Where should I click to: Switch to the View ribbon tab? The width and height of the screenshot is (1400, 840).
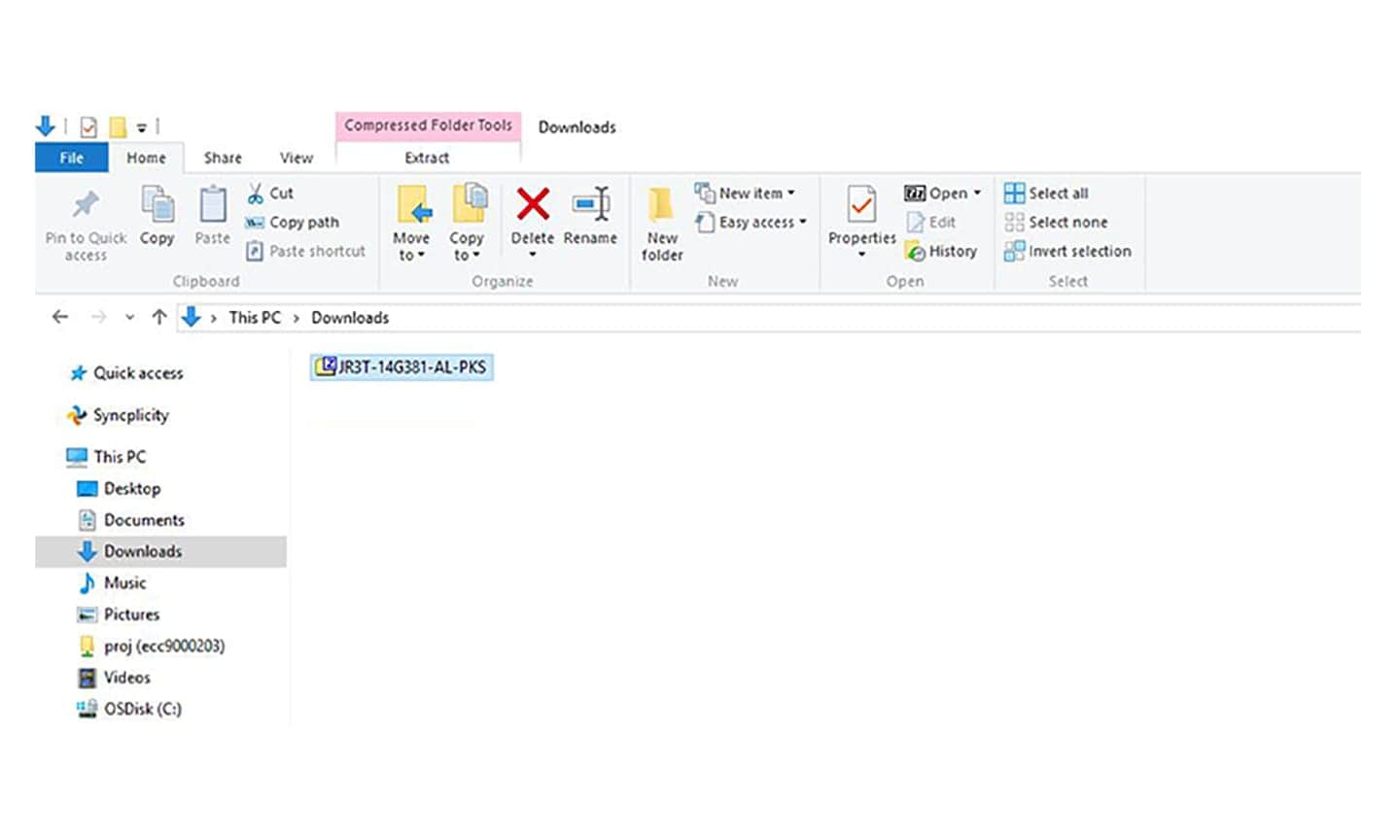coord(296,157)
